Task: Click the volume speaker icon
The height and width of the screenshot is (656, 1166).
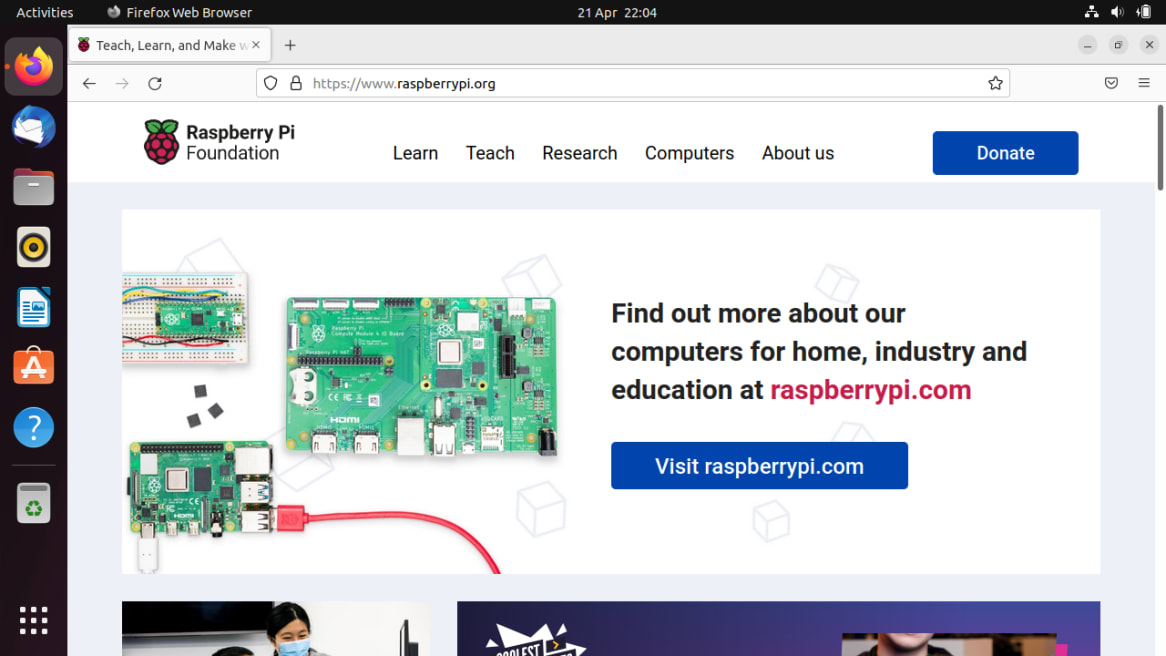Action: coord(1117,12)
